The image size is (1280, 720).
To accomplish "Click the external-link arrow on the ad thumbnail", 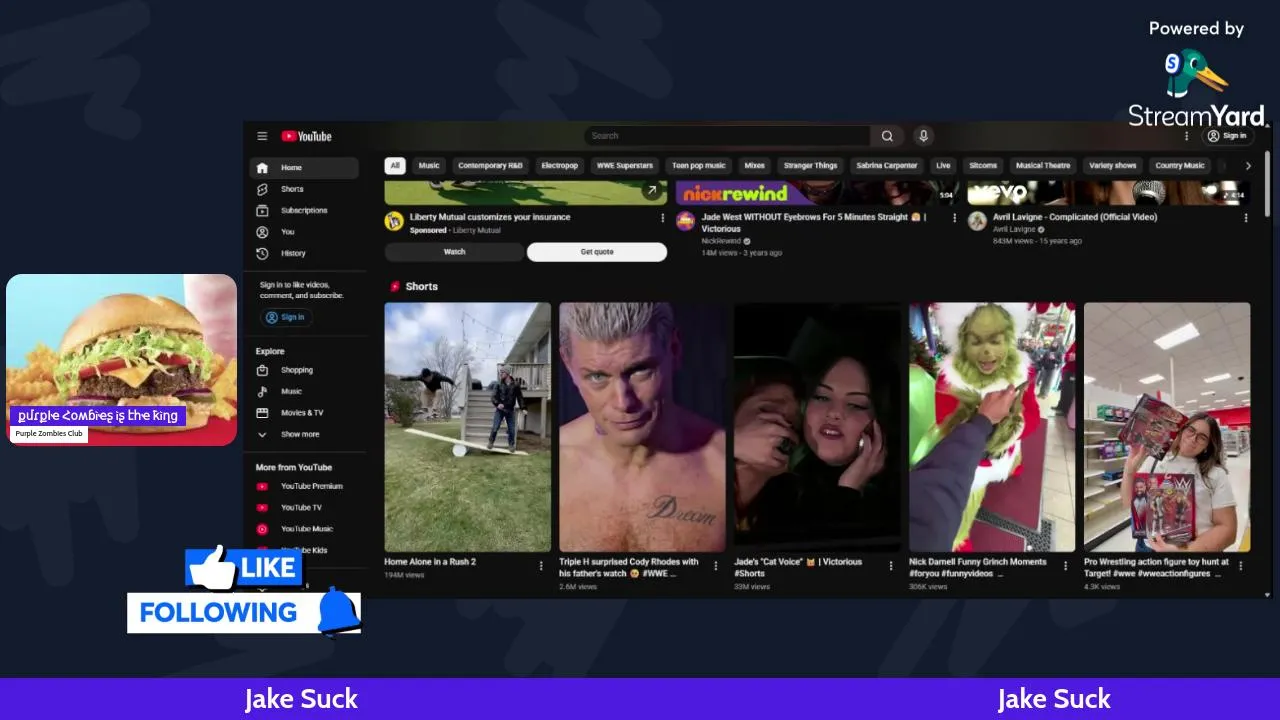I will tap(652, 191).
